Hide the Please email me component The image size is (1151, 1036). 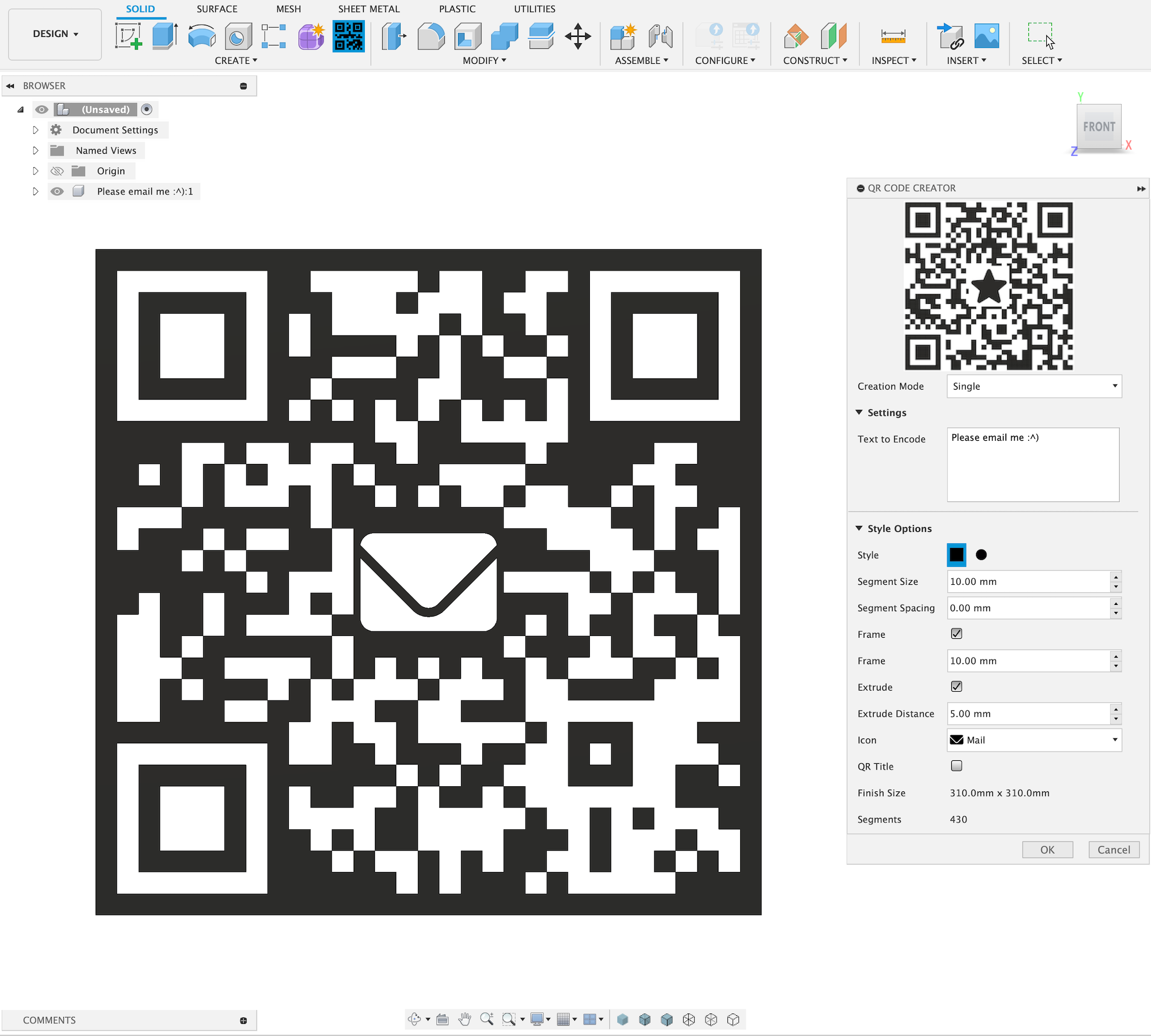click(x=57, y=192)
